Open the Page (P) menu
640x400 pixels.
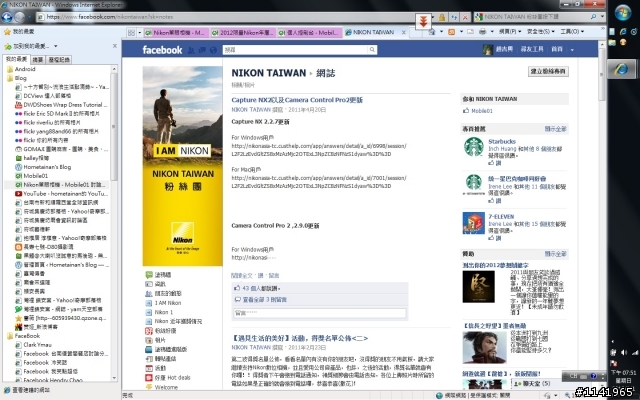510,31
